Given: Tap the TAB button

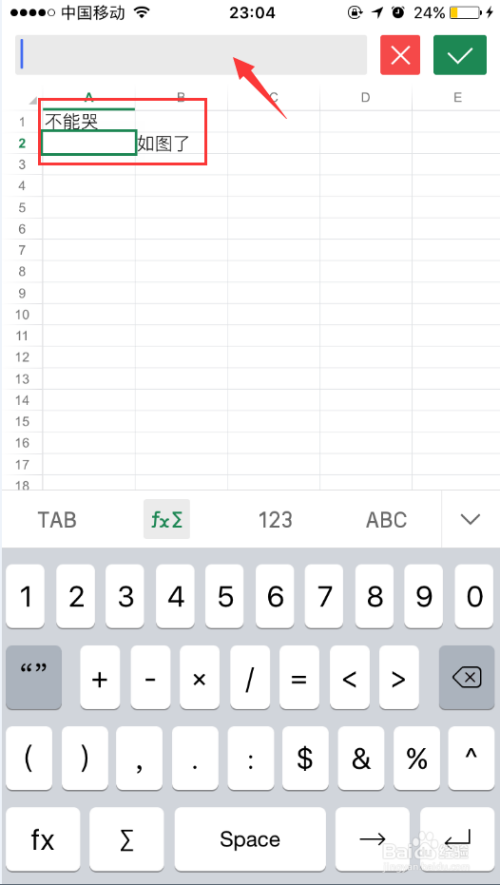Looking at the screenshot, I should 57,519.
